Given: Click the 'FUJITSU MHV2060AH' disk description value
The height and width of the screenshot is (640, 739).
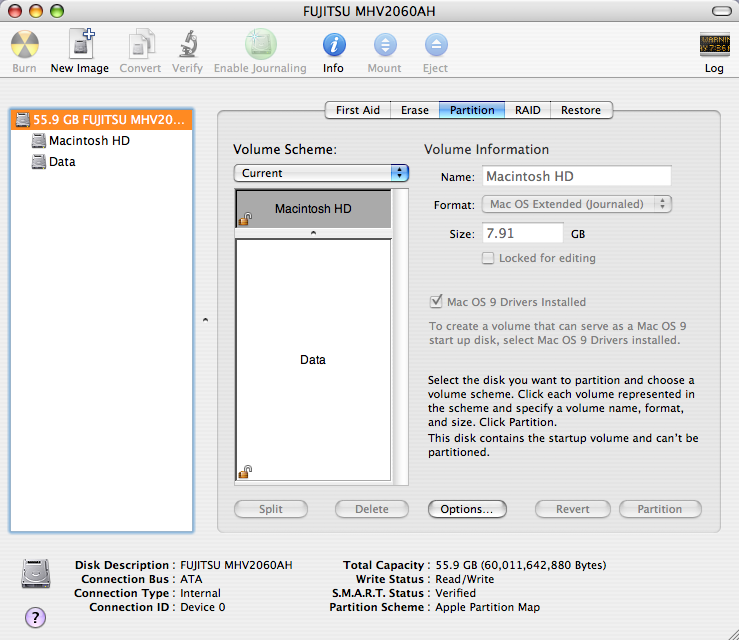Looking at the screenshot, I should [x=236, y=565].
